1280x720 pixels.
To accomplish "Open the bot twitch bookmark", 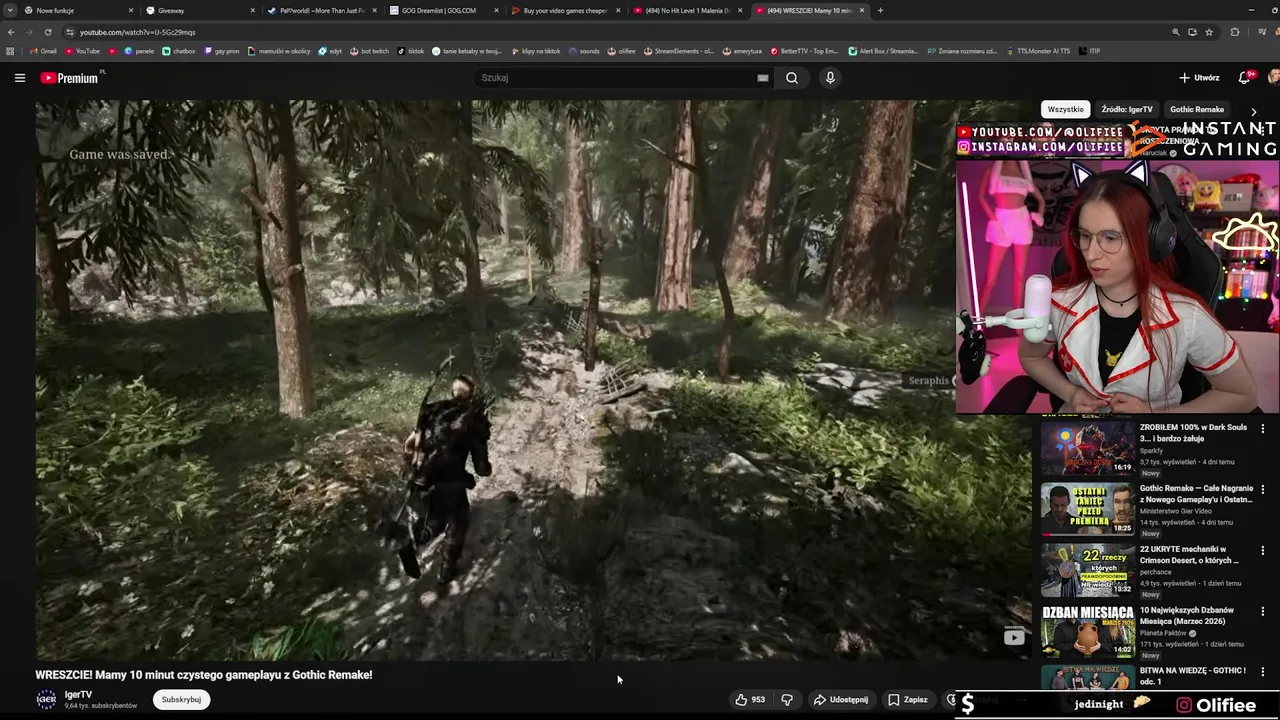I will tap(369, 51).
